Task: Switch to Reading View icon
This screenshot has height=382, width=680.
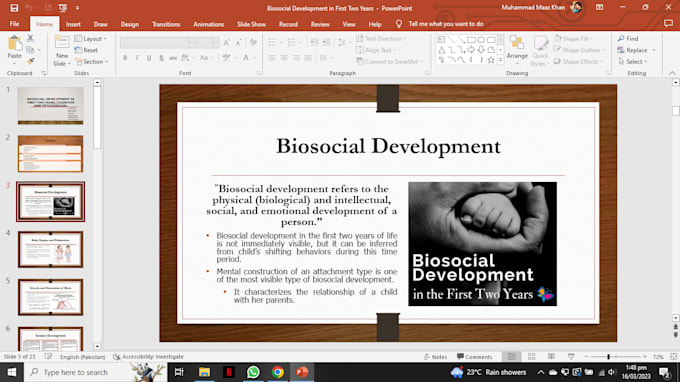Action: pos(551,357)
